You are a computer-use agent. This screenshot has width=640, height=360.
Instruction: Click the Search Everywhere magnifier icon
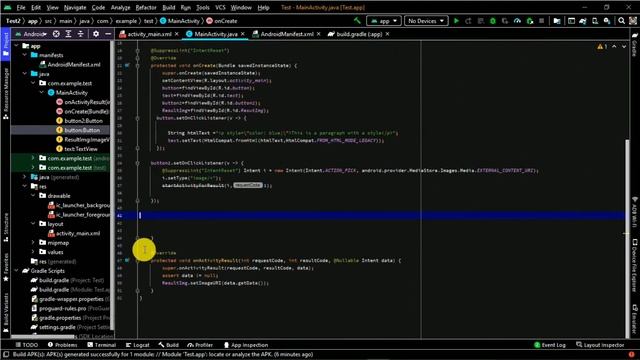(621, 21)
